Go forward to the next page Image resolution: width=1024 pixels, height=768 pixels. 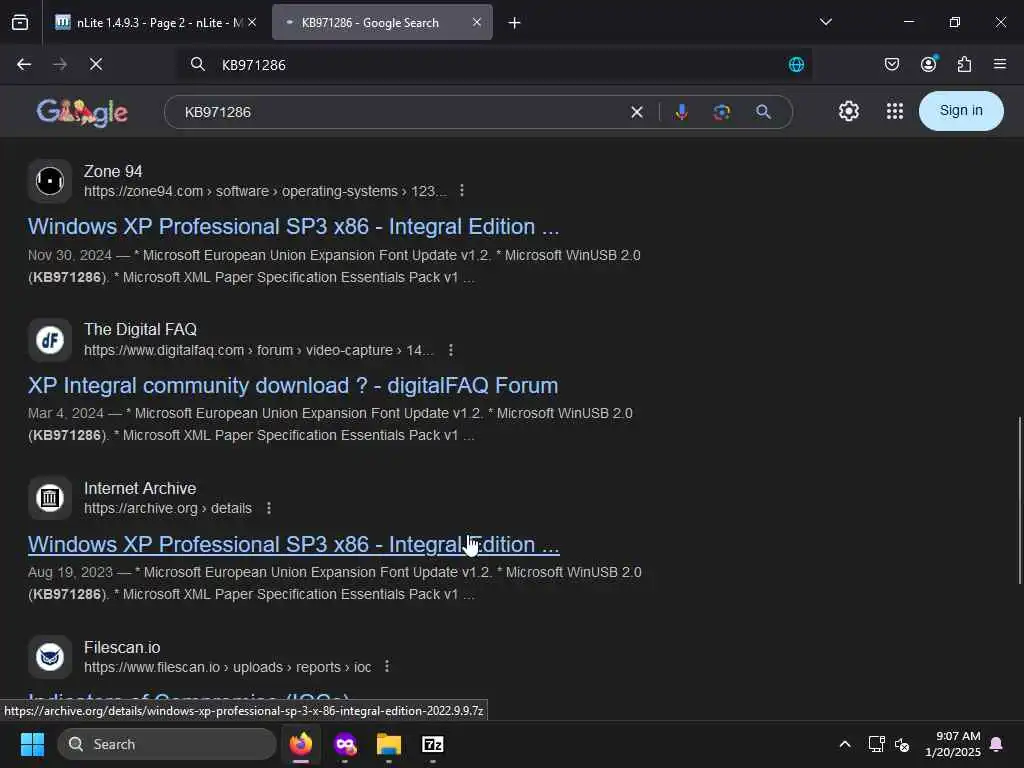coord(59,64)
